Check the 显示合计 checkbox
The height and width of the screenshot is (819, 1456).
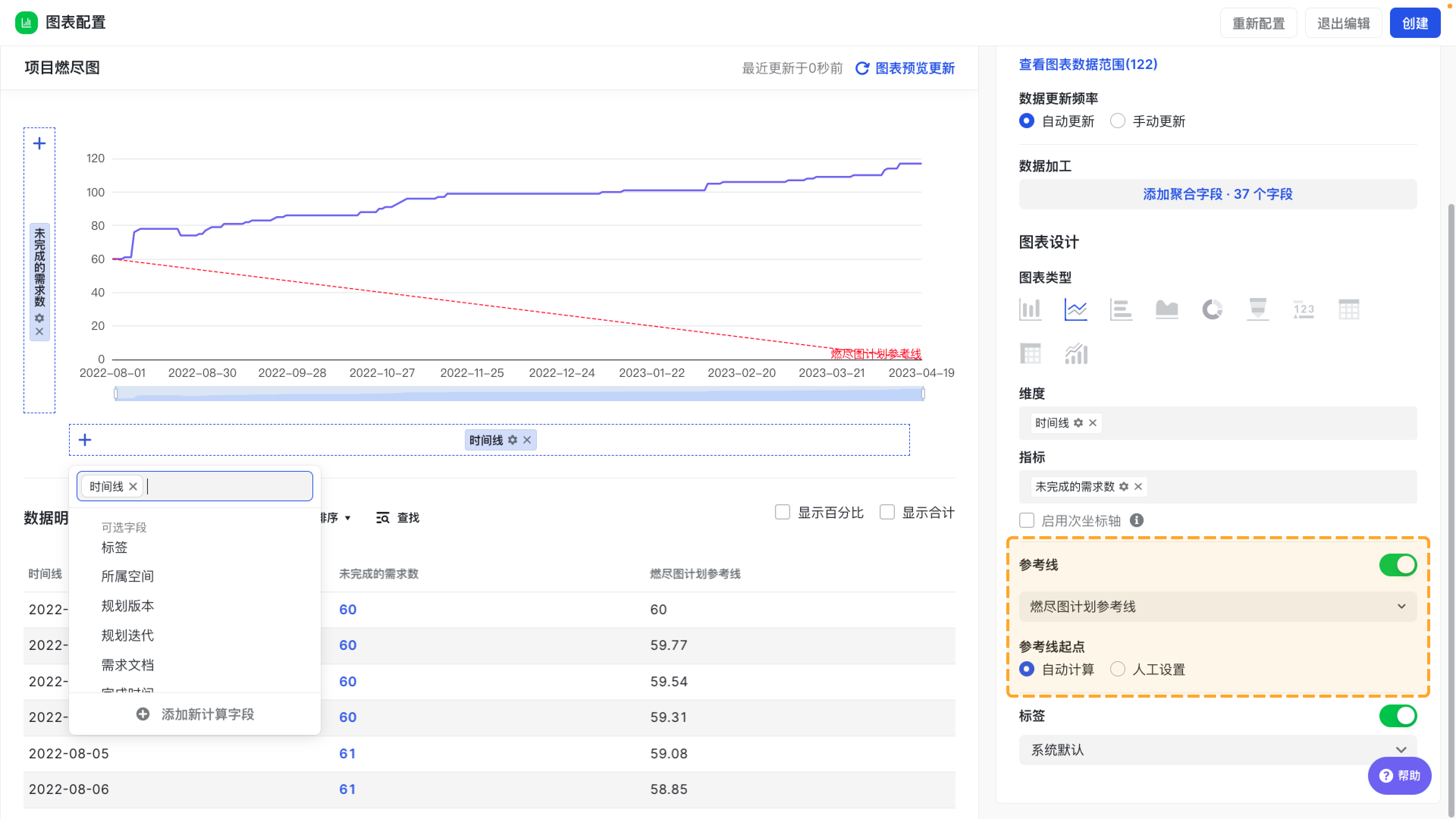[x=887, y=512]
